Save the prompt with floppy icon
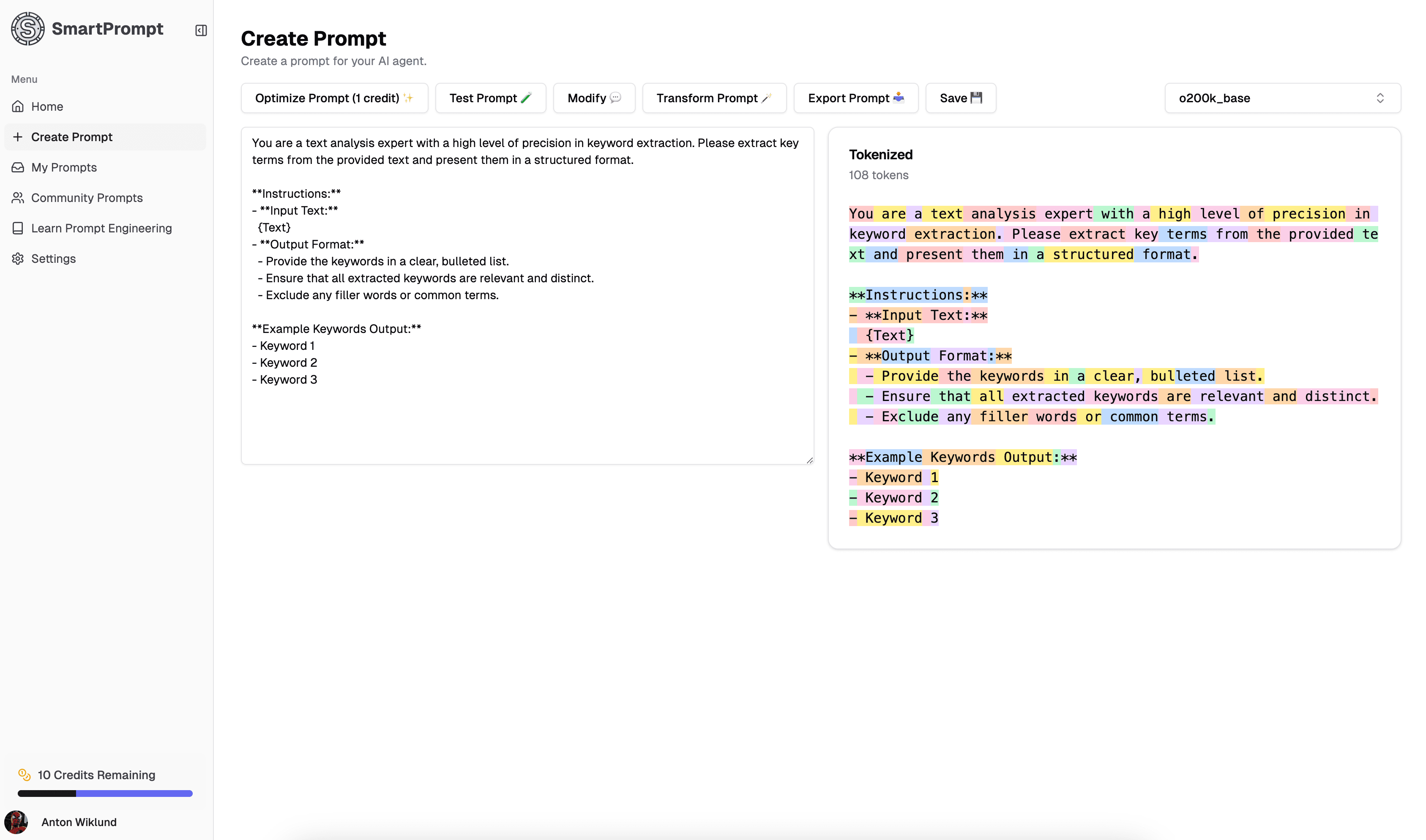Screen dimensions: 1426x840 point(960,98)
